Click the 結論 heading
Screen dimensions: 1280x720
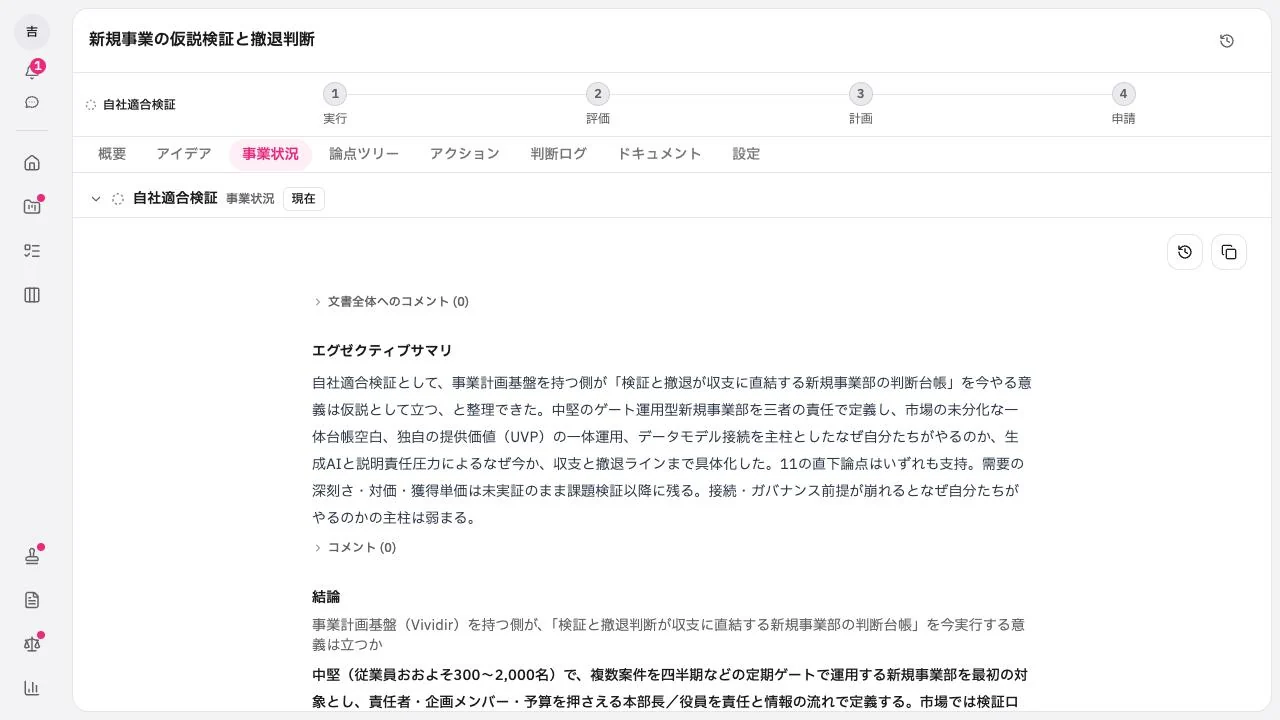point(326,597)
